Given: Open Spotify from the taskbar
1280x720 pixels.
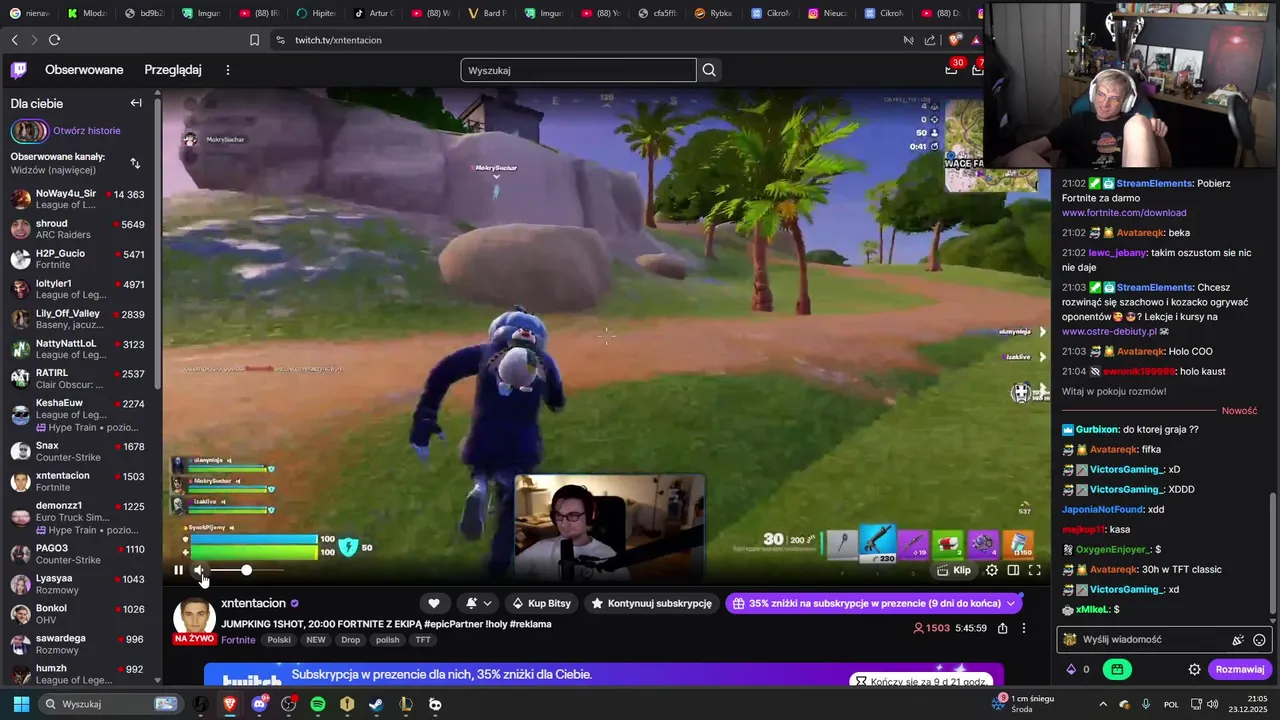Looking at the screenshot, I should point(318,704).
